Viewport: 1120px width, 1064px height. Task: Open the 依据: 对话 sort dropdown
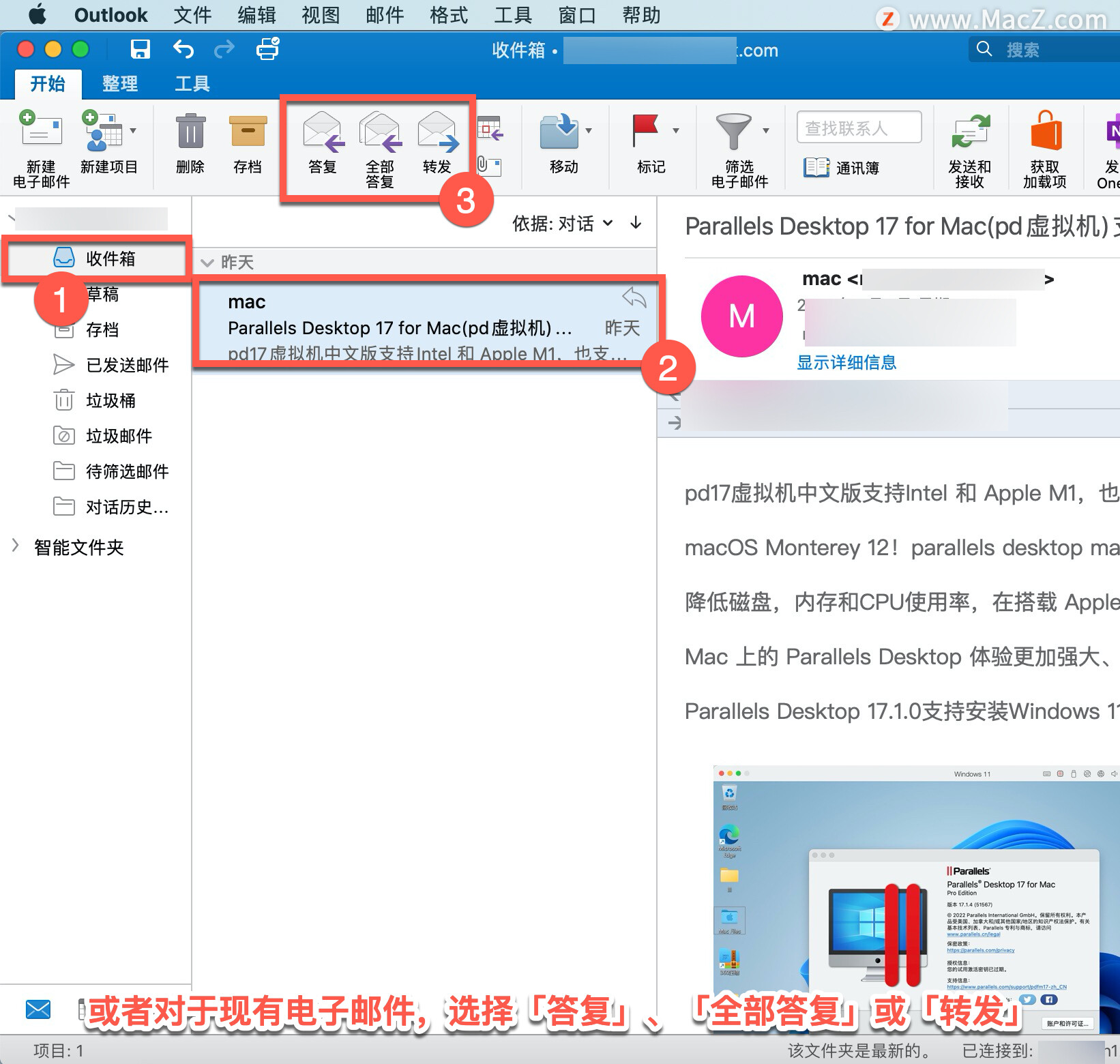(563, 223)
